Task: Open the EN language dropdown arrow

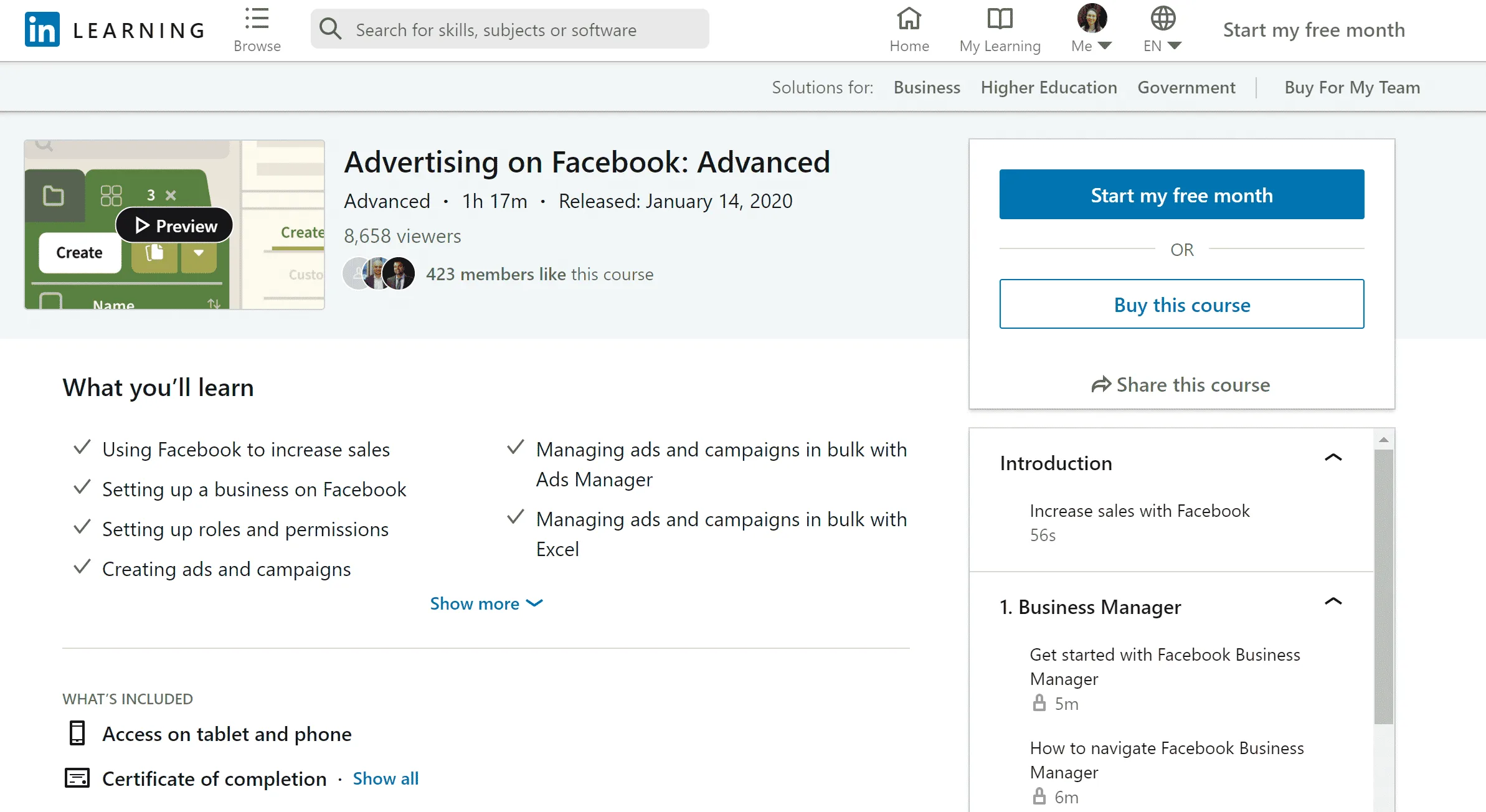Action: [x=1175, y=45]
